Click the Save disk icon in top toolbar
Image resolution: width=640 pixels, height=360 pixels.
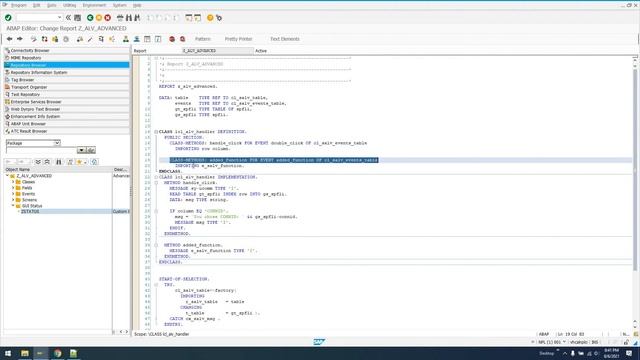tap(78, 18)
